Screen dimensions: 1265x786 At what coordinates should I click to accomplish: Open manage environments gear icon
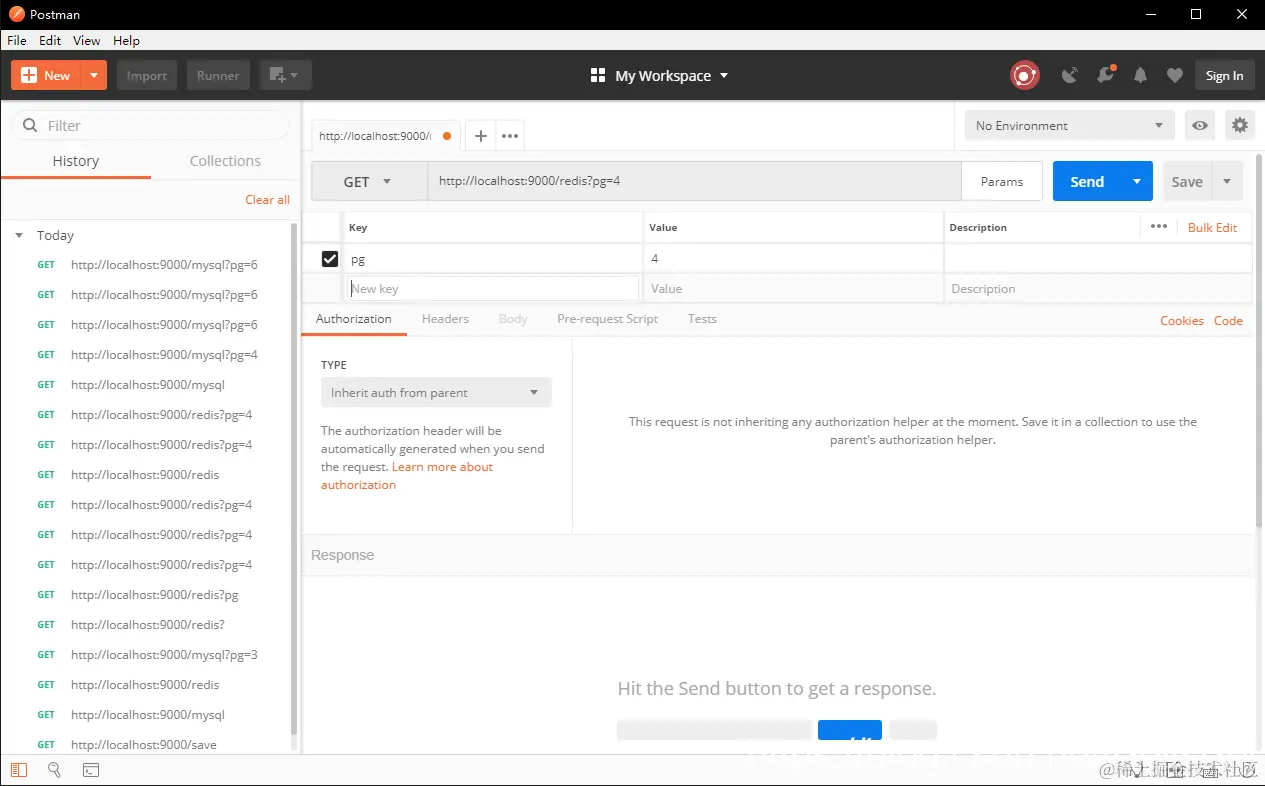1240,125
